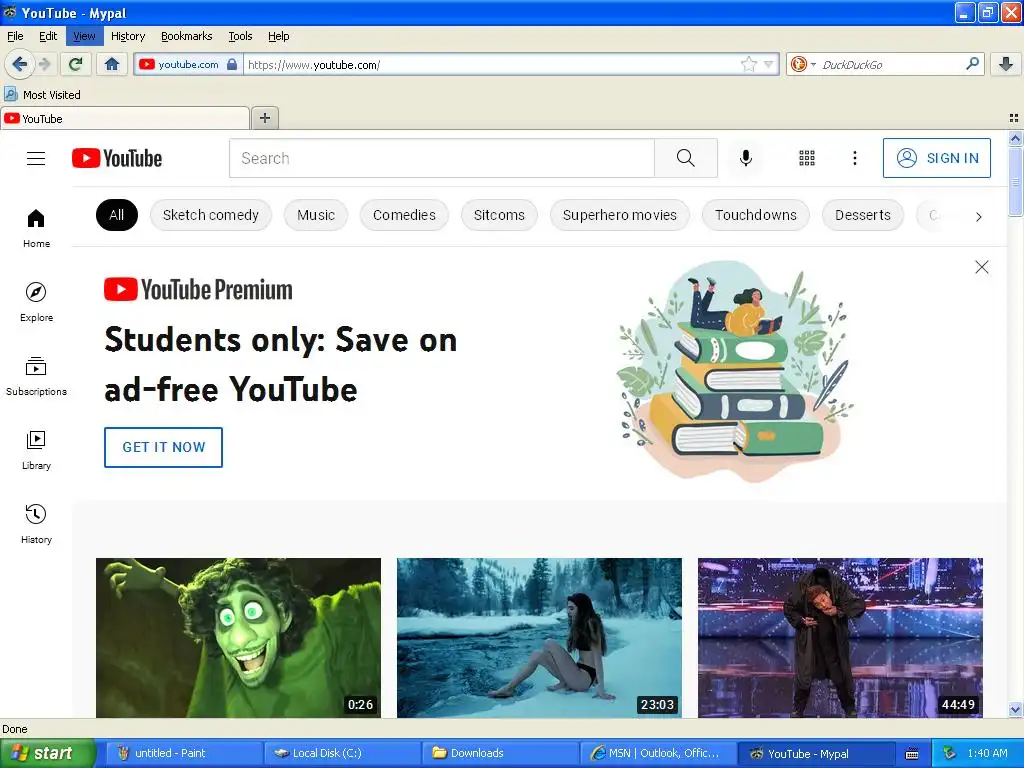This screenshot has width=1024, height=768.
Task: Open the stage performer 44:49 video thumbnail
Action: 840,638
